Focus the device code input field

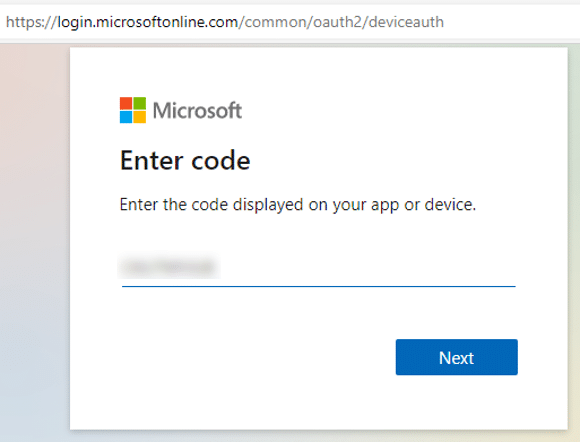318,267
